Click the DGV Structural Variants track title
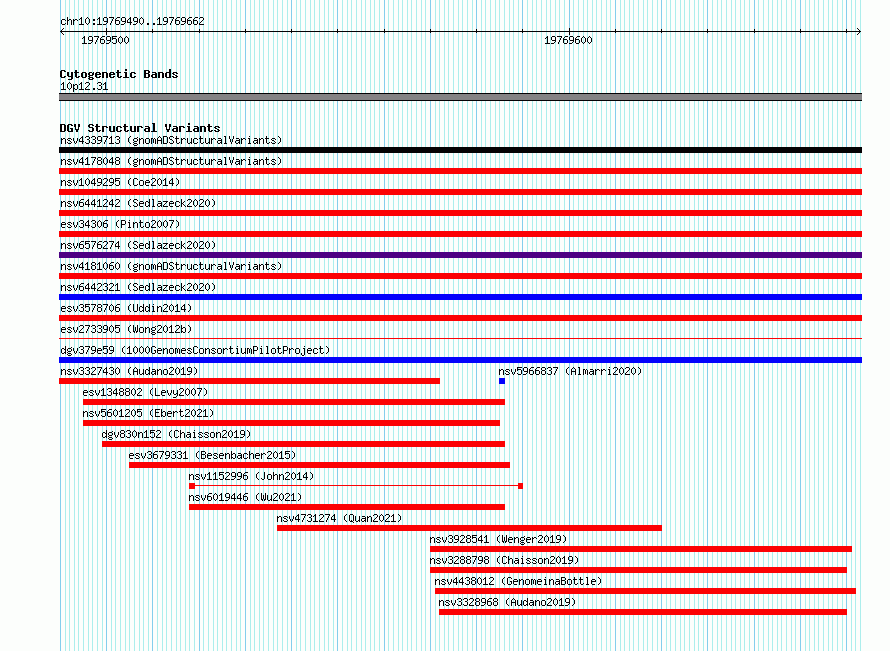 coord(140,128)
